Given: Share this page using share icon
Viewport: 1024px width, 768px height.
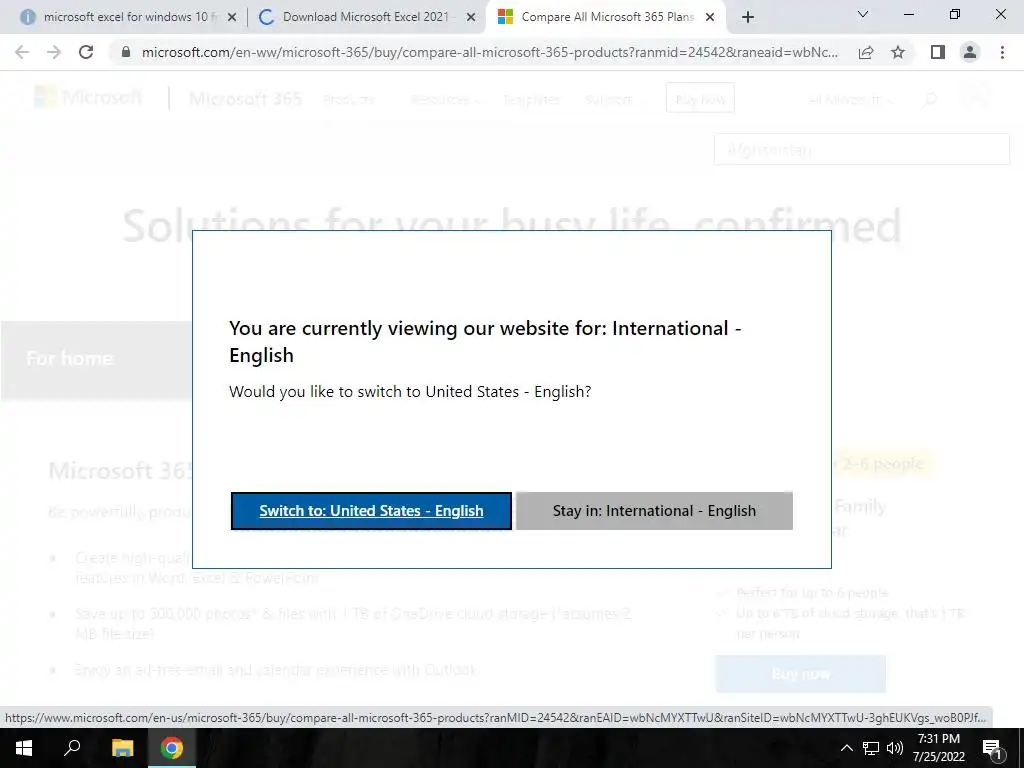Looking at the screenshot, I should pyautogui.click(x=866, y=52).
